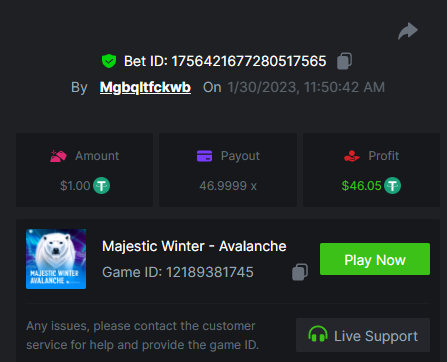Click the Tether coin beside $1.00
This screenshot has width=447, height=362.
[x=101, y=186]
